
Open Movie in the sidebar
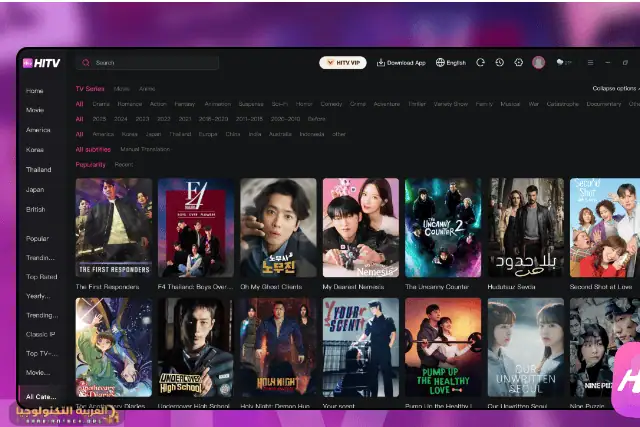click(x=35, y=110)
